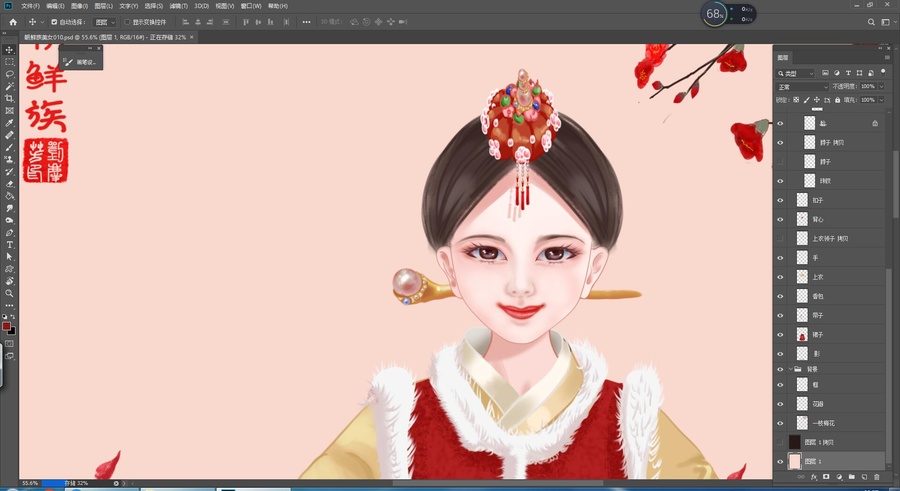The height and width of the screenshot is (491, 900).
Task: Open workspace switcher at top right
Action: pyautogui.click(x=886, y=22)
